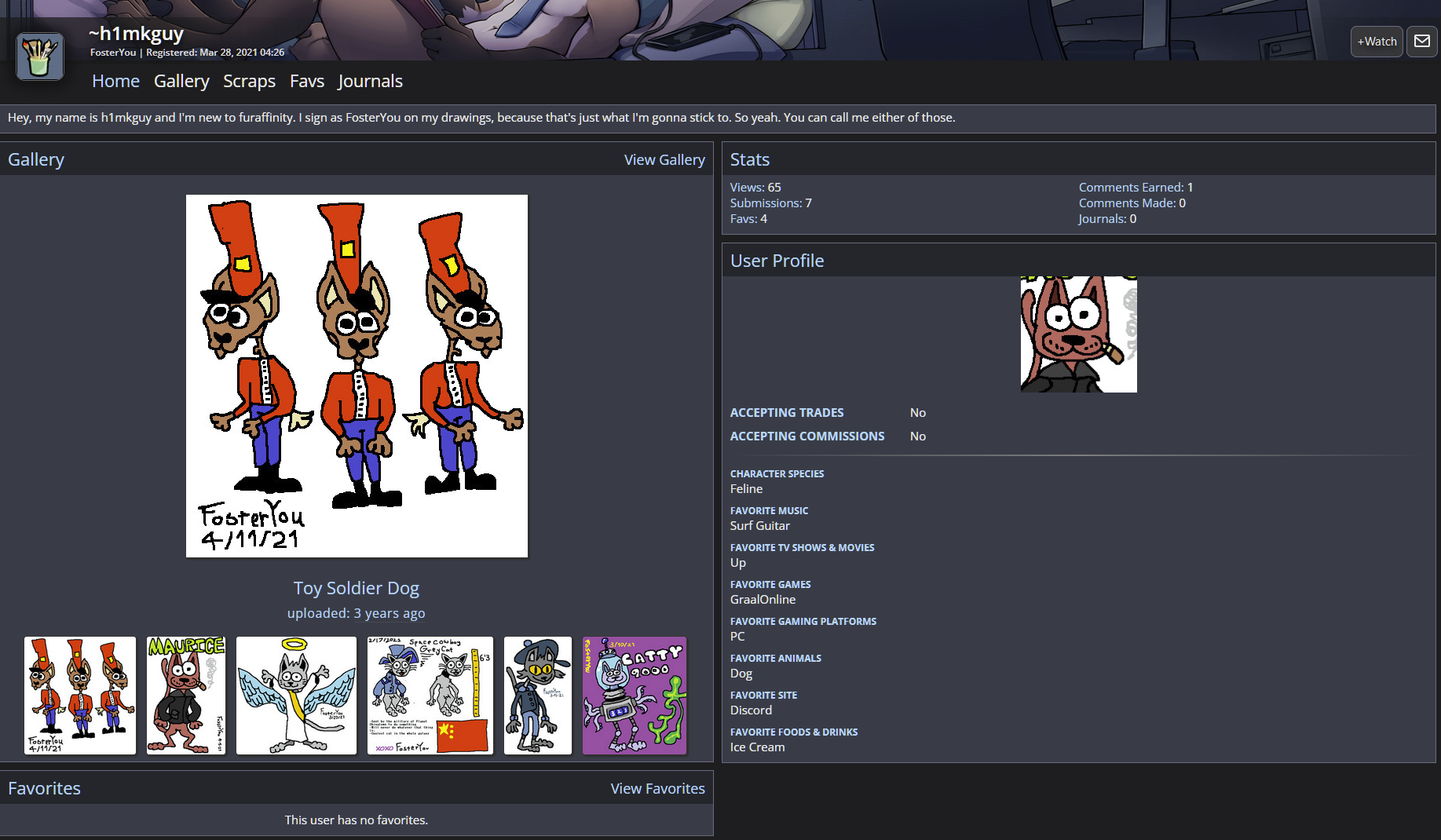Click the View Favorites link
This screenshot has height=840, width=1441.
[657, 788]
